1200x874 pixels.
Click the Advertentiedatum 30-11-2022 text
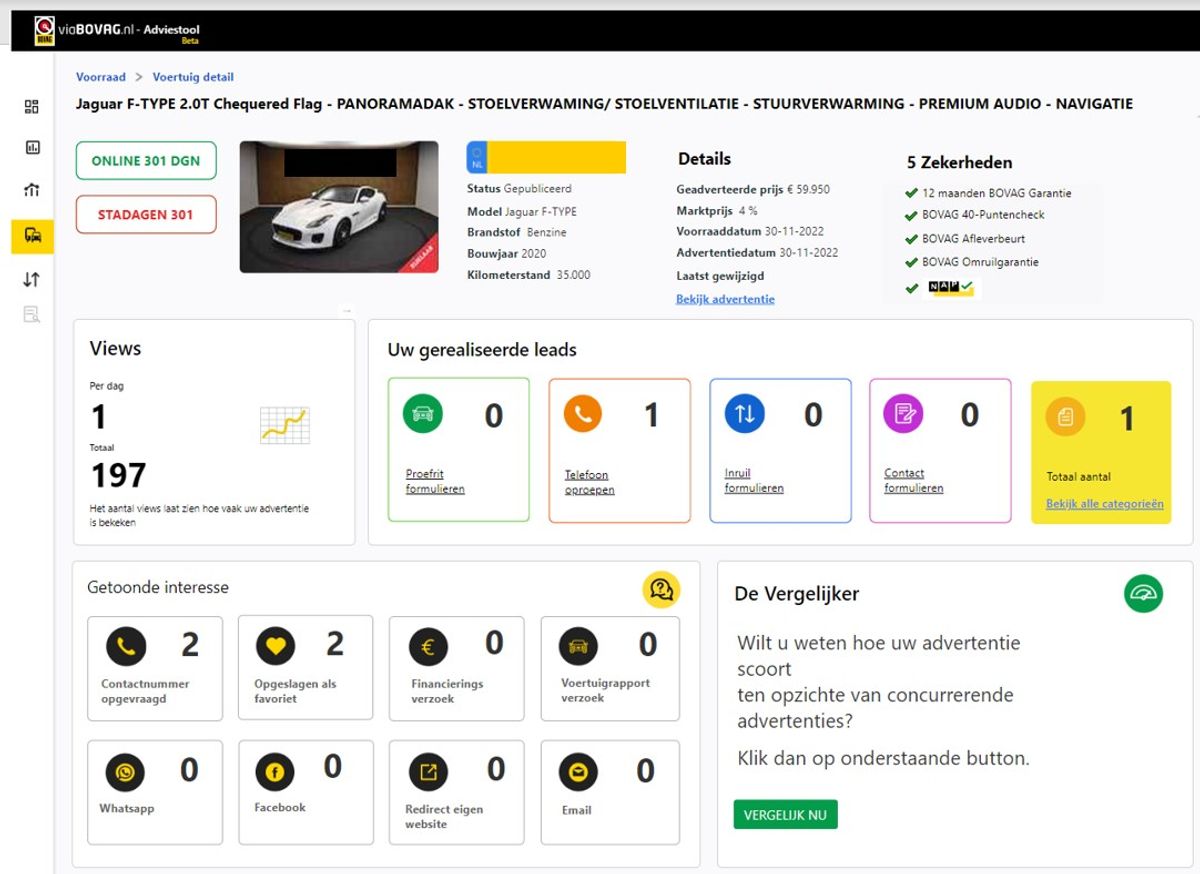(x=757, y=253)
